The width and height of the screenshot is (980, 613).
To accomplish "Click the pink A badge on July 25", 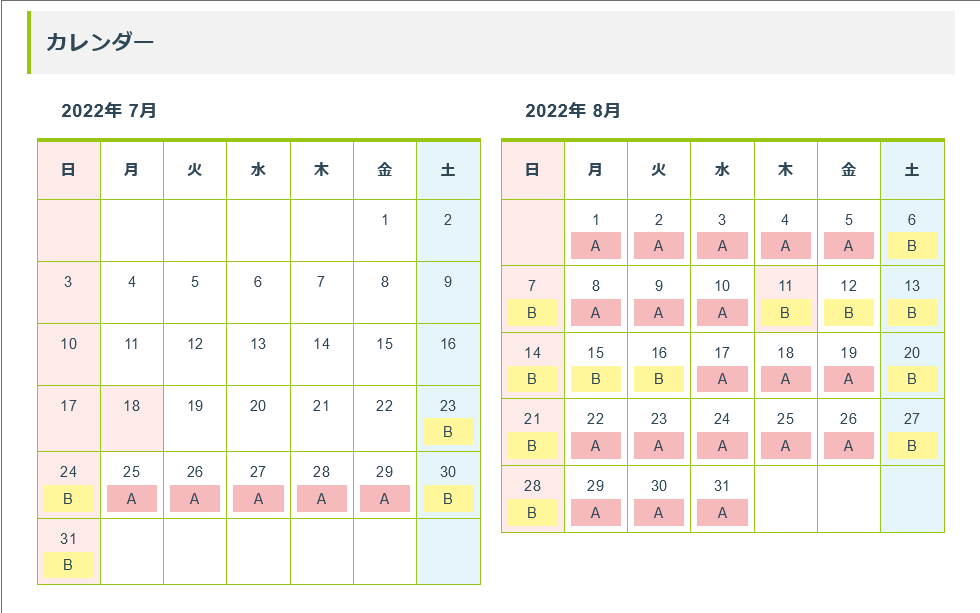I will tap(131, 498).
